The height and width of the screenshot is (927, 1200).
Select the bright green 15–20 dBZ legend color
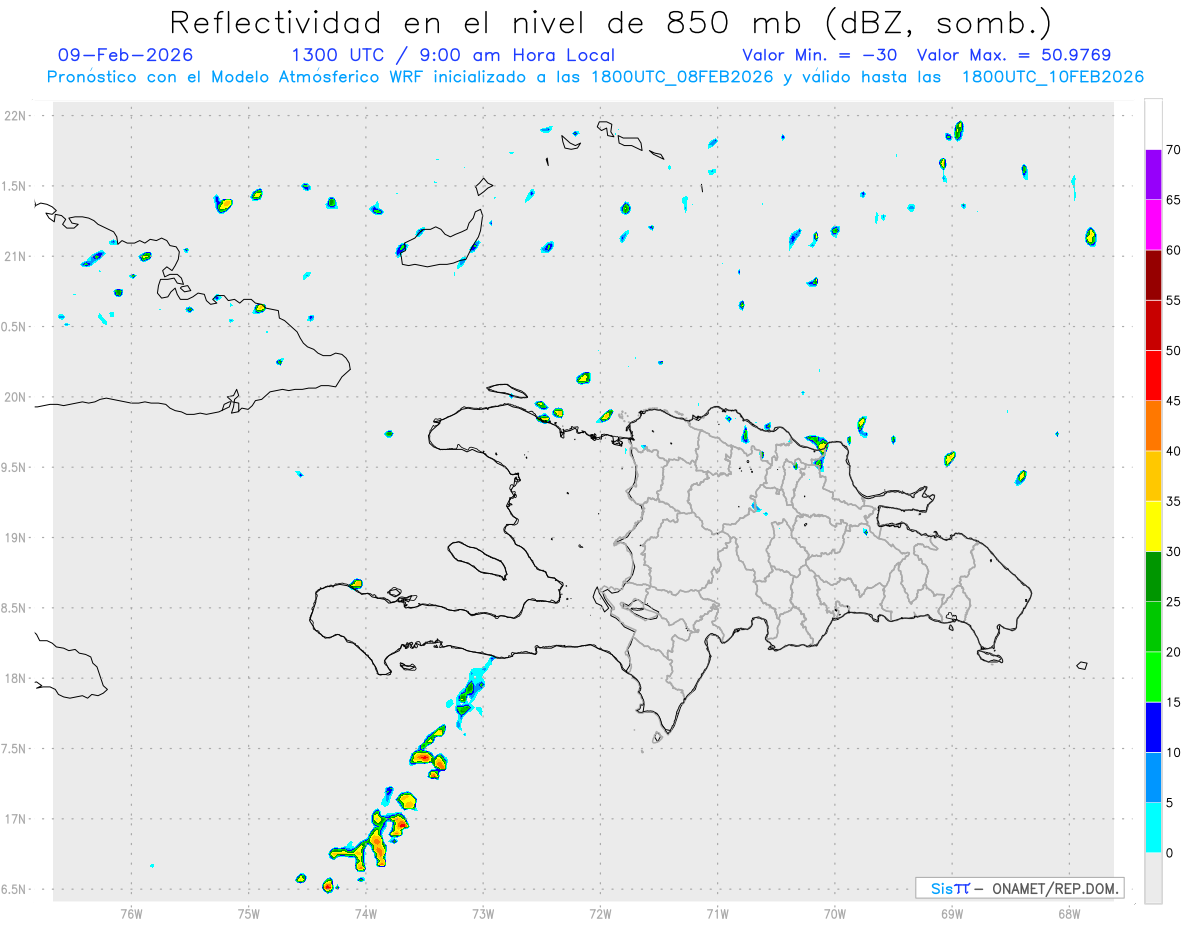tap(1153, 677)
